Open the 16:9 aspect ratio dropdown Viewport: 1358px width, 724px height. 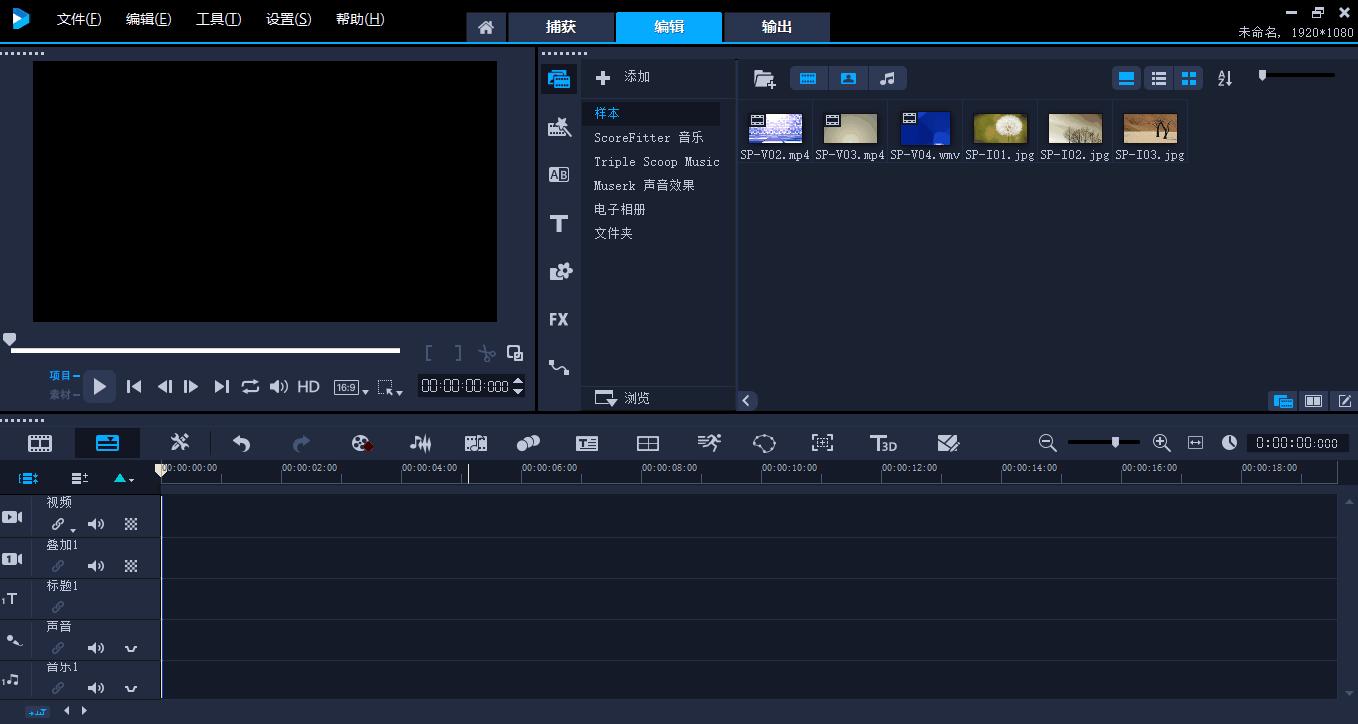click(351, 388)
